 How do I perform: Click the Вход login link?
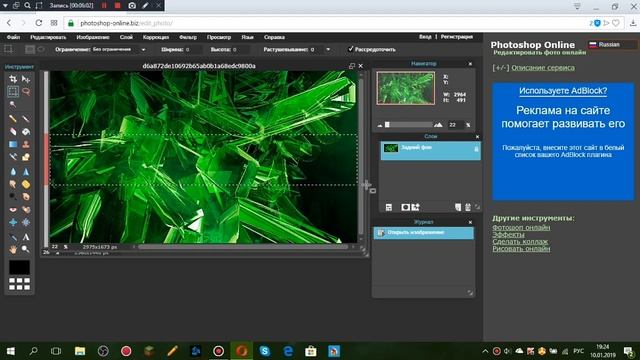point(425,37)
